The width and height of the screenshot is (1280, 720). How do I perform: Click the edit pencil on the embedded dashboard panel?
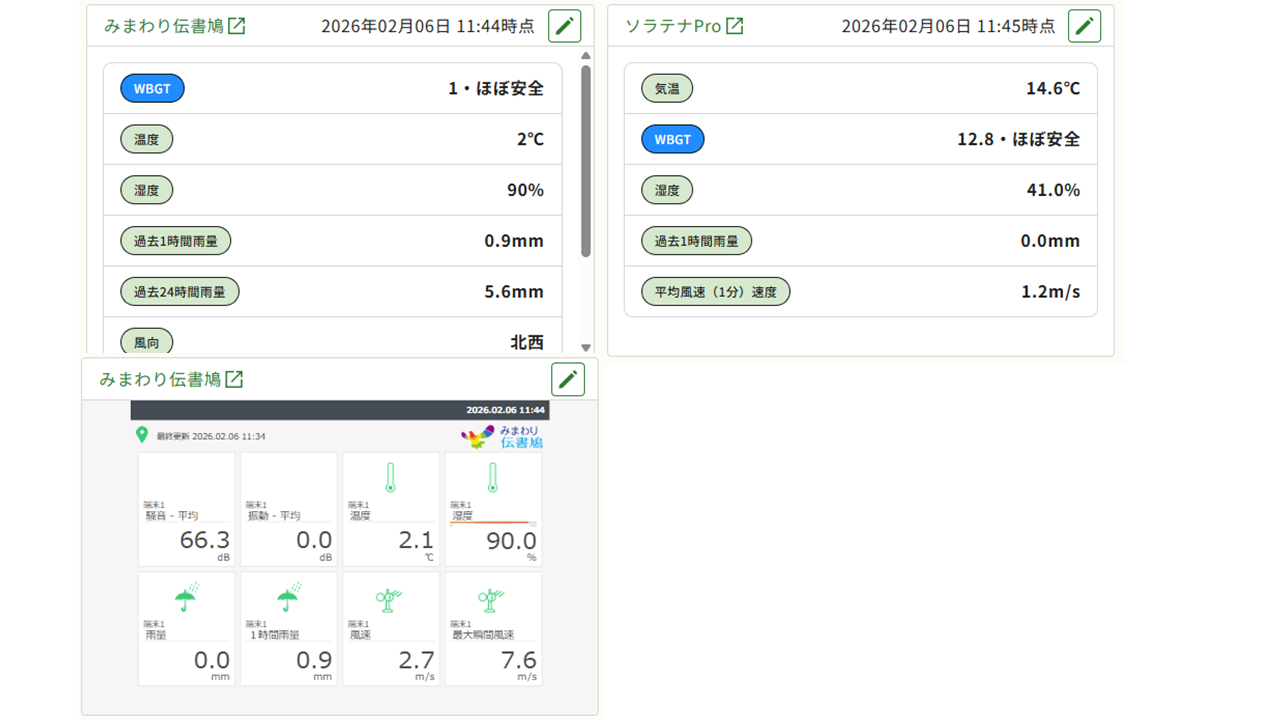568,379
